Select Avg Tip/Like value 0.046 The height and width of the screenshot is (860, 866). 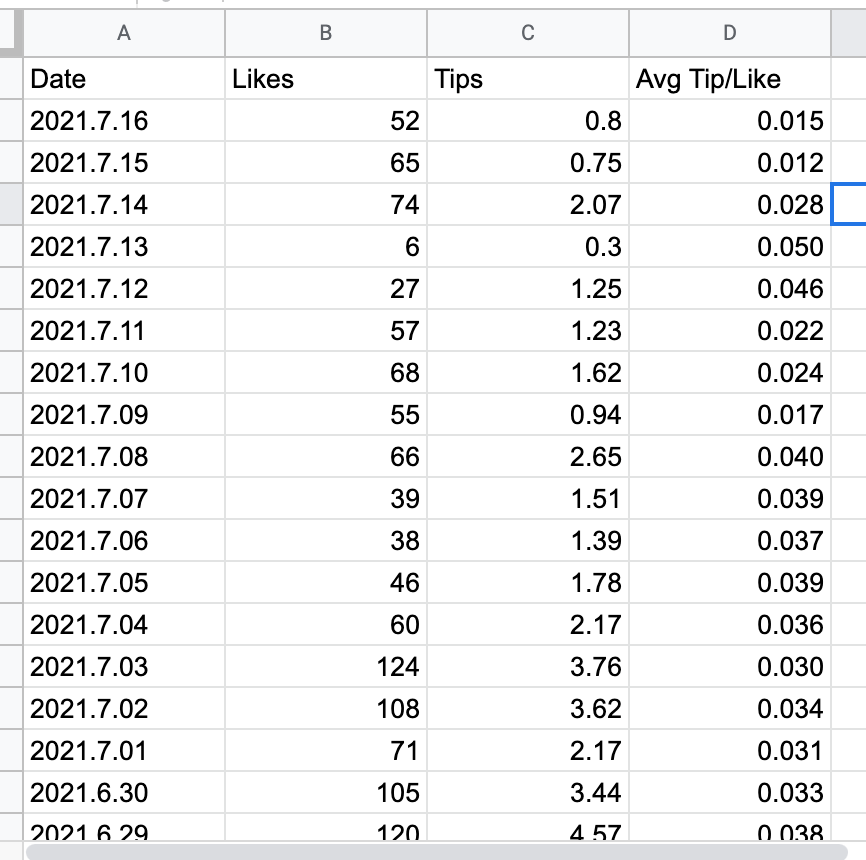tap(730, 288)
